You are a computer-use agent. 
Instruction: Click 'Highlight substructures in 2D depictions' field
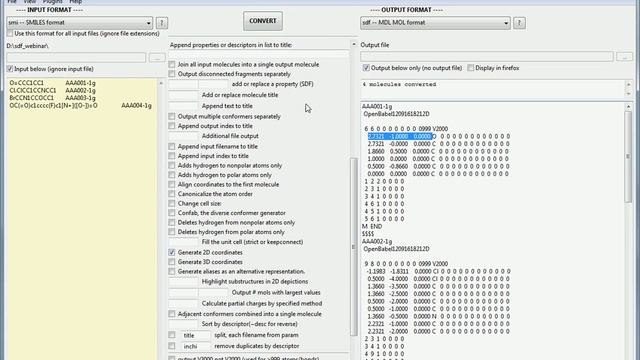[183, 282]
